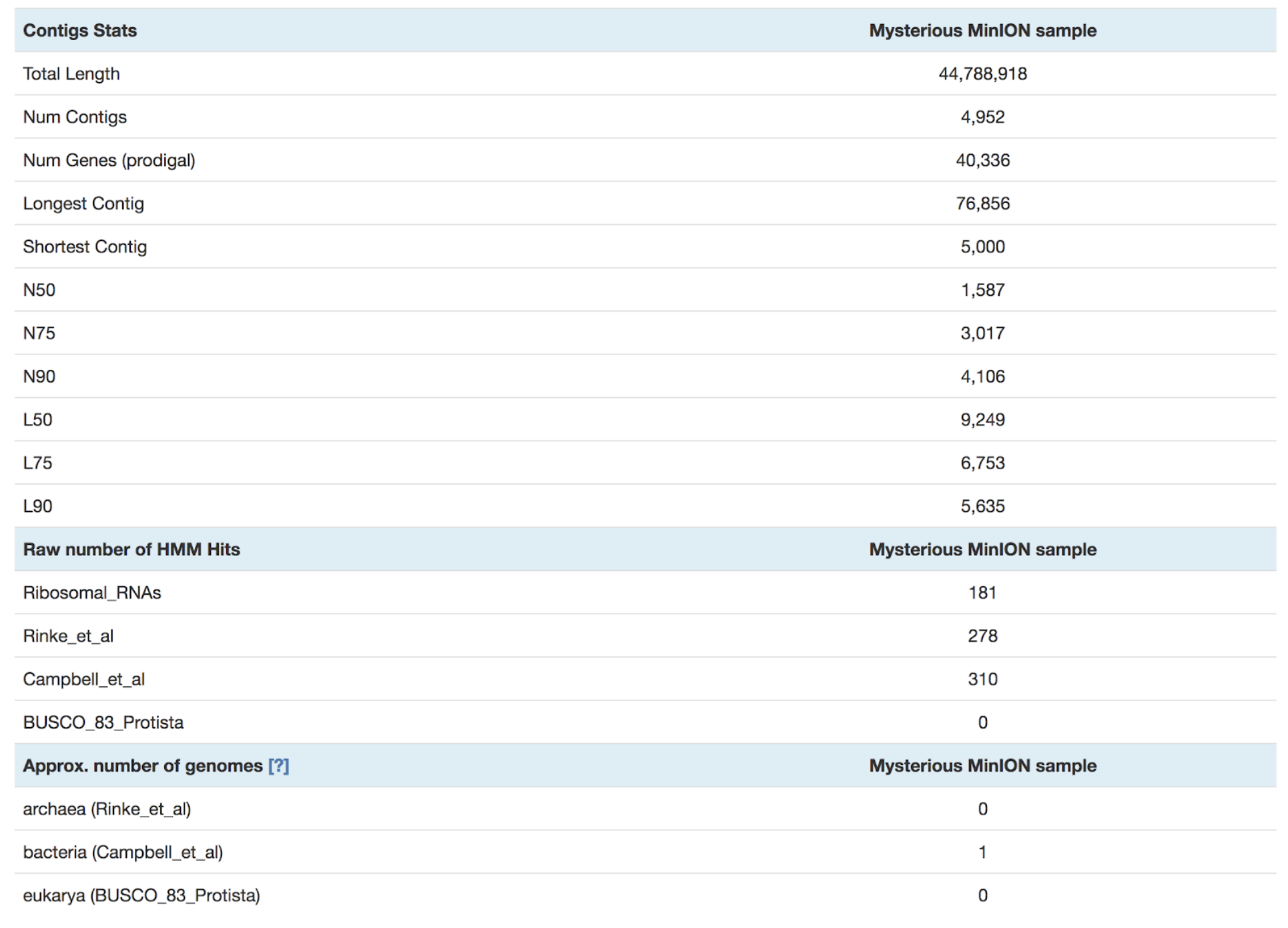Click the L90 value 5,635
Screen dimensions: 1288x928
coord(982,507)
